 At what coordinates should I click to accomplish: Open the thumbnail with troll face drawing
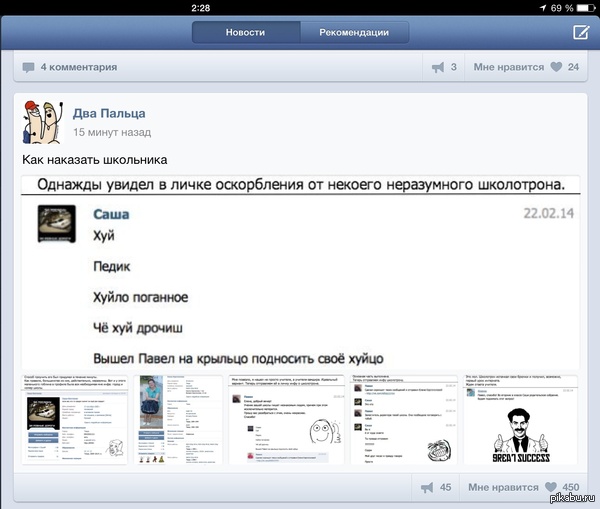[404, 419]
